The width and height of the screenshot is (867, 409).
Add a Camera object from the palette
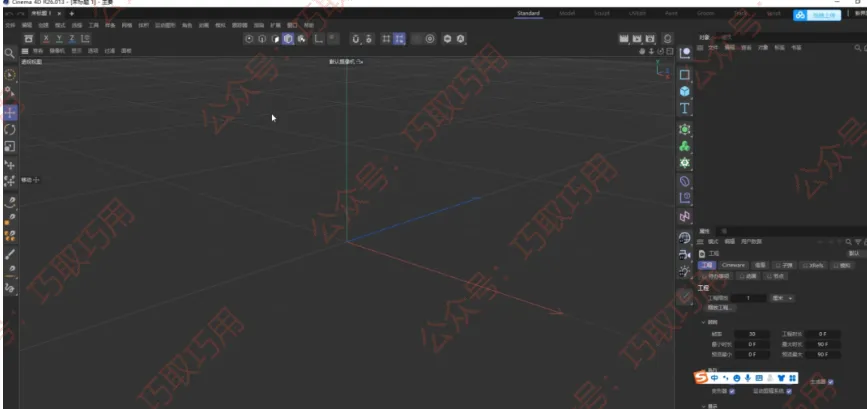click(x=685, y=255)
